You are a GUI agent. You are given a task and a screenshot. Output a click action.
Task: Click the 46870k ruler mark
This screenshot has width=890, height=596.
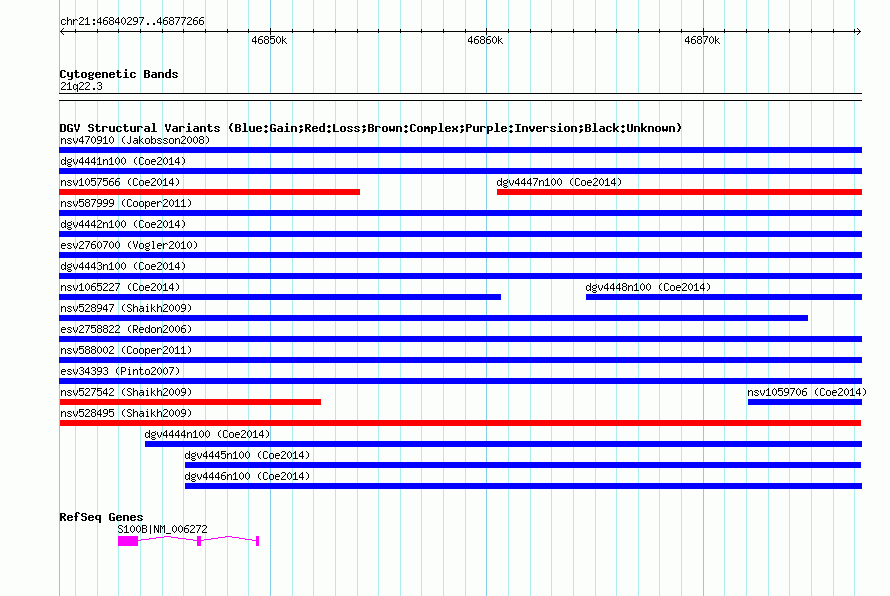click(702, 40)
